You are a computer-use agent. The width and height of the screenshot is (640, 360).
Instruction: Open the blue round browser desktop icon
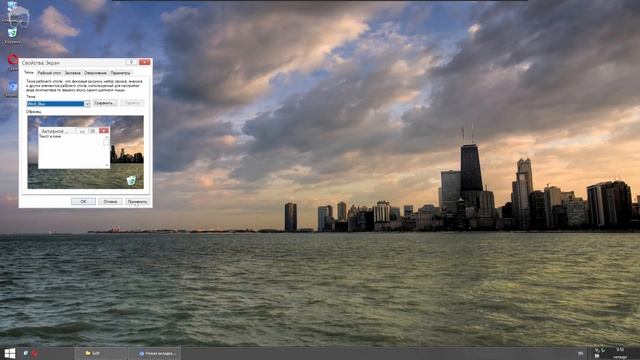pyautogui.click(x=13, y=86)
